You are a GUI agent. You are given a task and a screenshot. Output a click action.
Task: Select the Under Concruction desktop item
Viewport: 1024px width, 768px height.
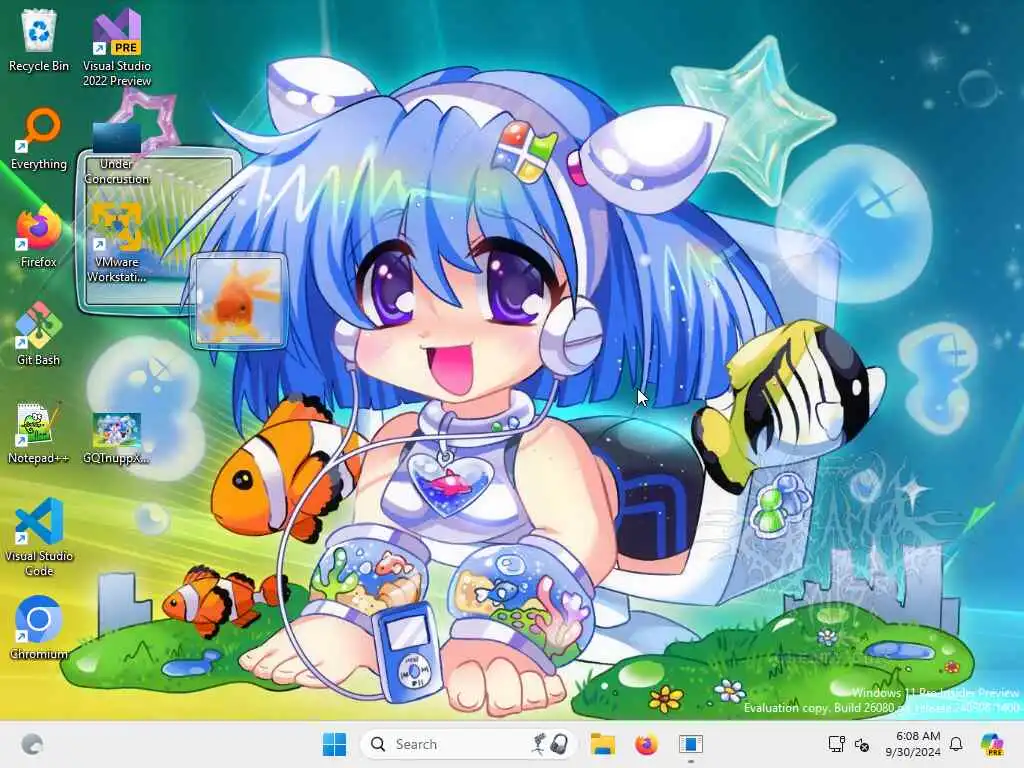pos(117,153)
